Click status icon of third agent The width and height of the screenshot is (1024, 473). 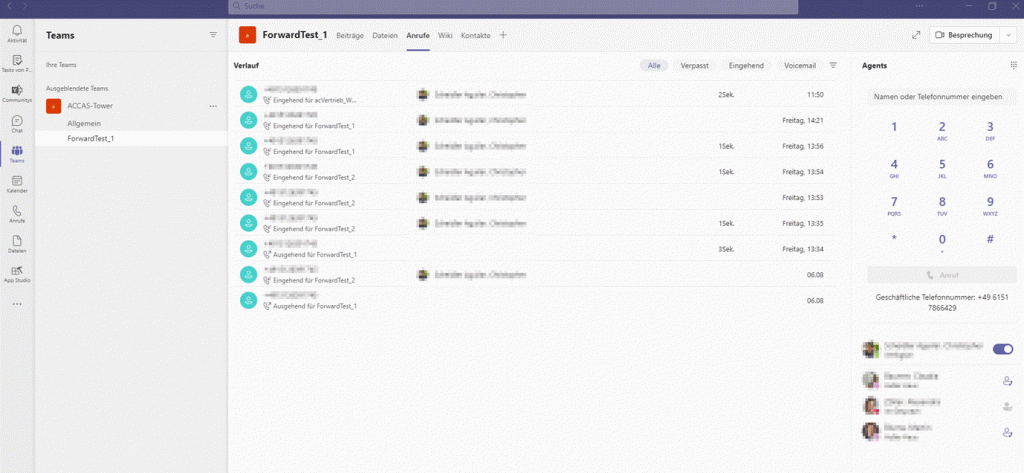[x=1006, y=406]
